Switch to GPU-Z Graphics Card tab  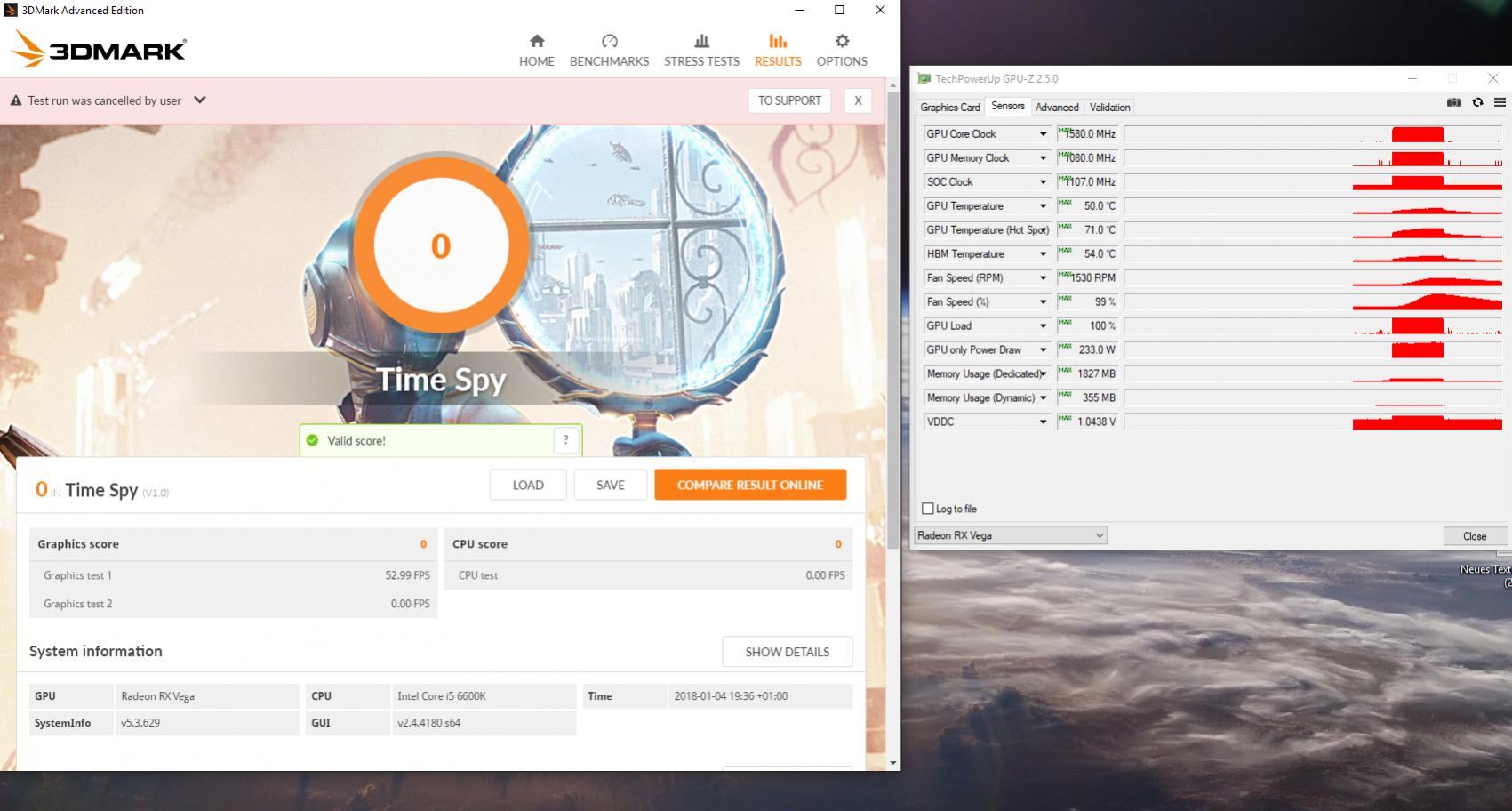point(950,107)
